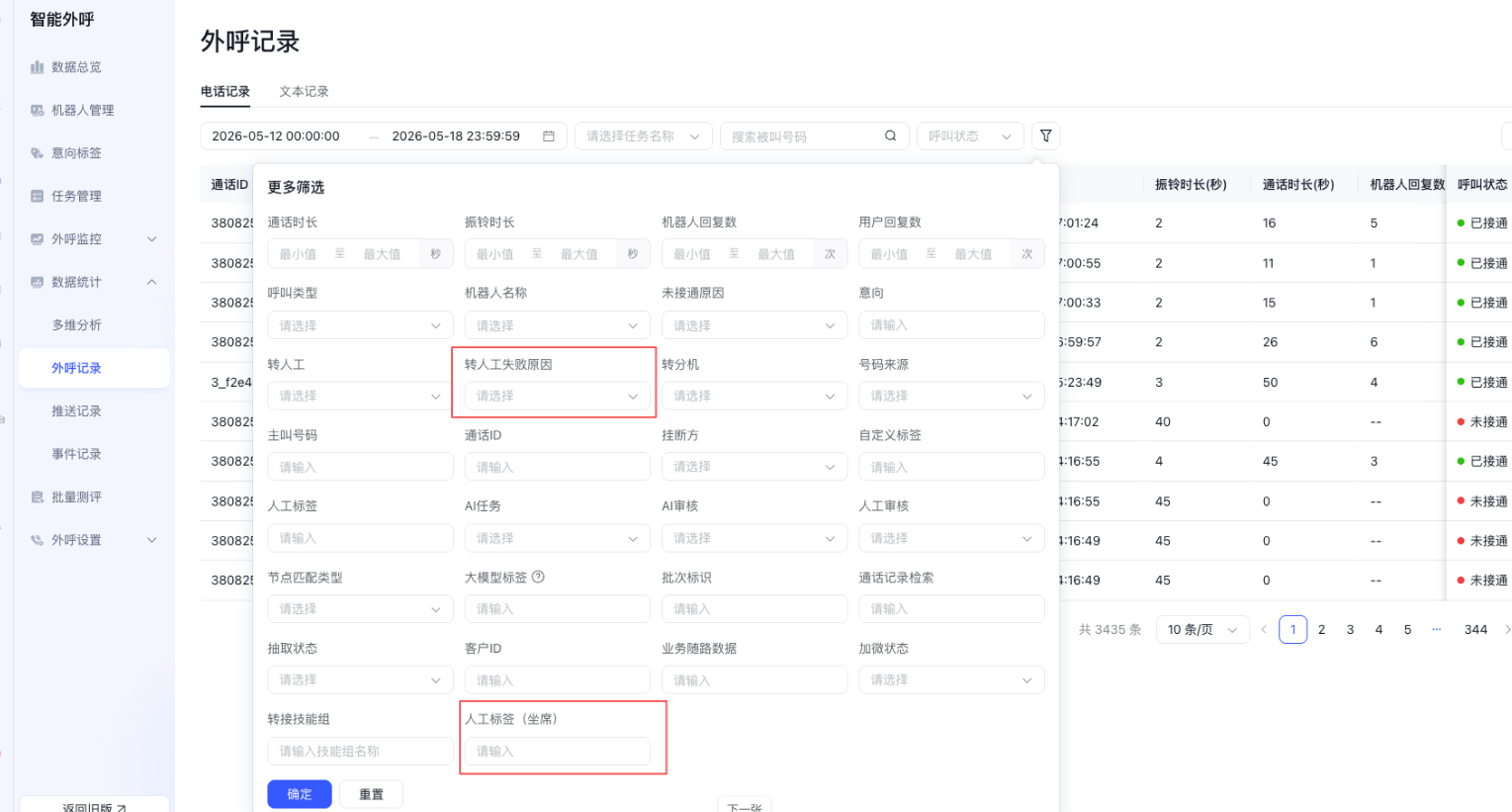Click the 重置 button

(x=371, y=794)
